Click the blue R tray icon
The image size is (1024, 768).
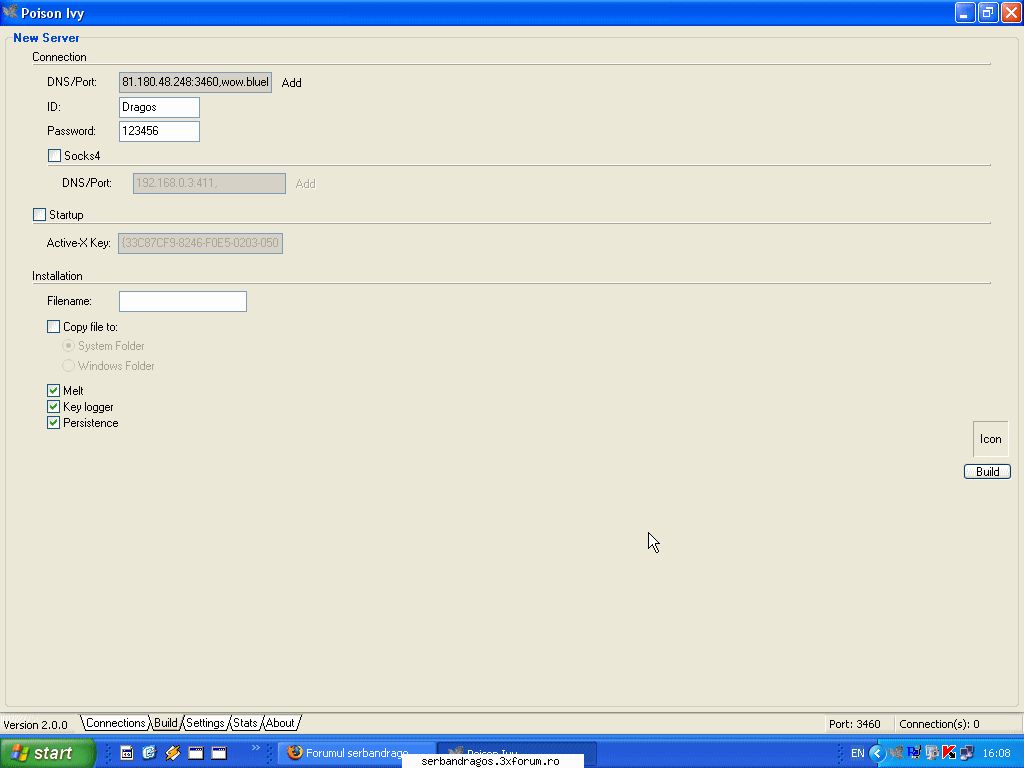[x=914, y=753]
